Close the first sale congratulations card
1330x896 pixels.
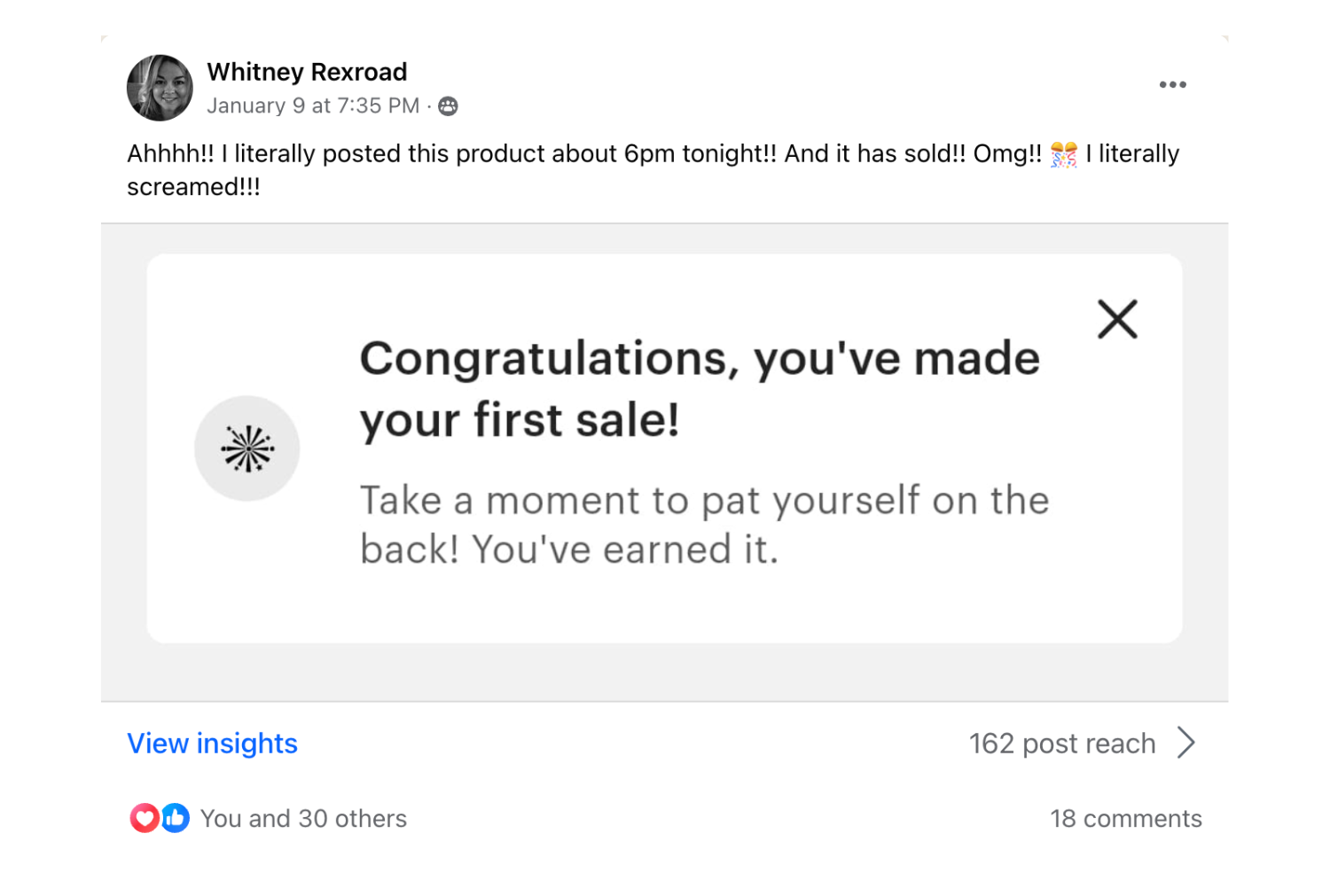click(1117, 319)
